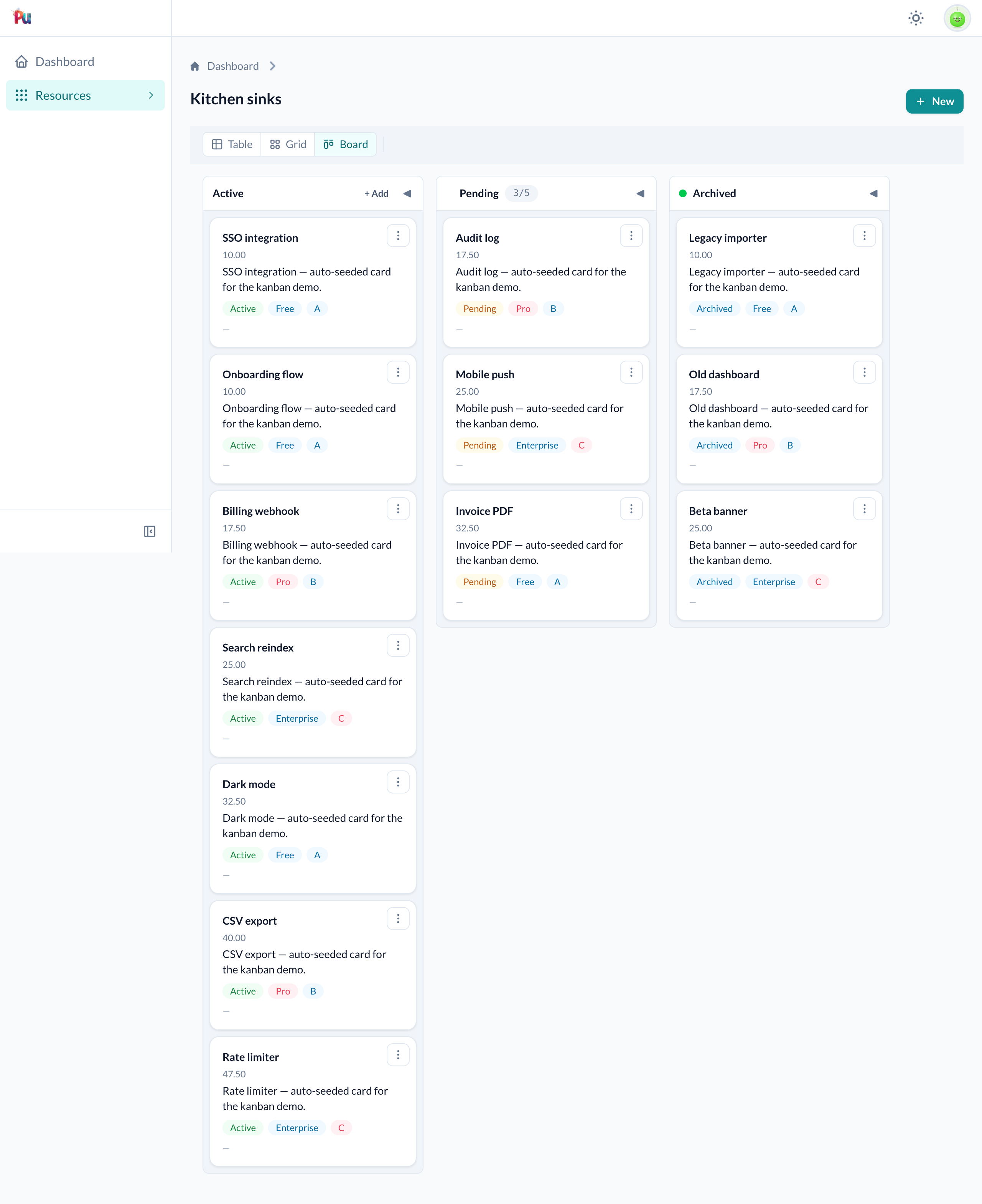Image resolution: width=982 pixels, height=1204 pixels.
Task: Select Resources in the sidebar
Action: [86, 95]
